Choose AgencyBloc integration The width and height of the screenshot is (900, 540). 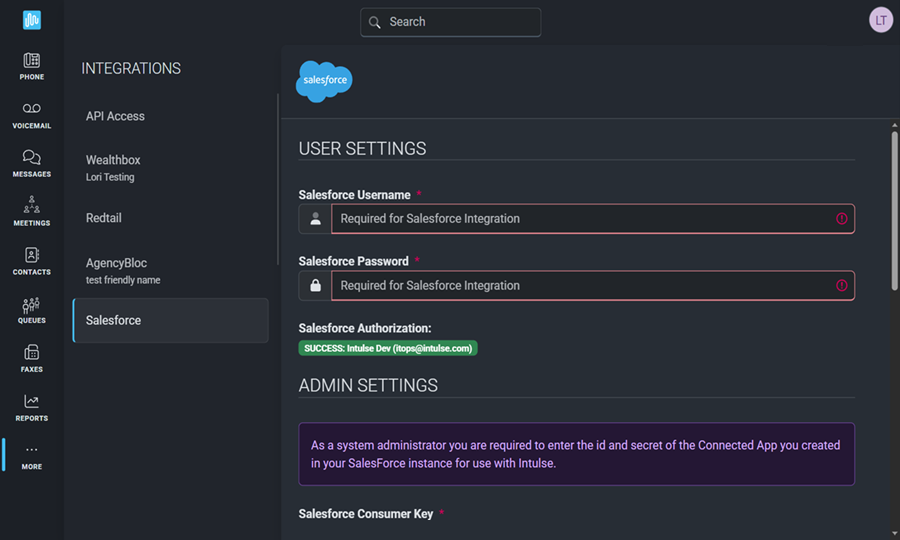click(x=116, y=270)
